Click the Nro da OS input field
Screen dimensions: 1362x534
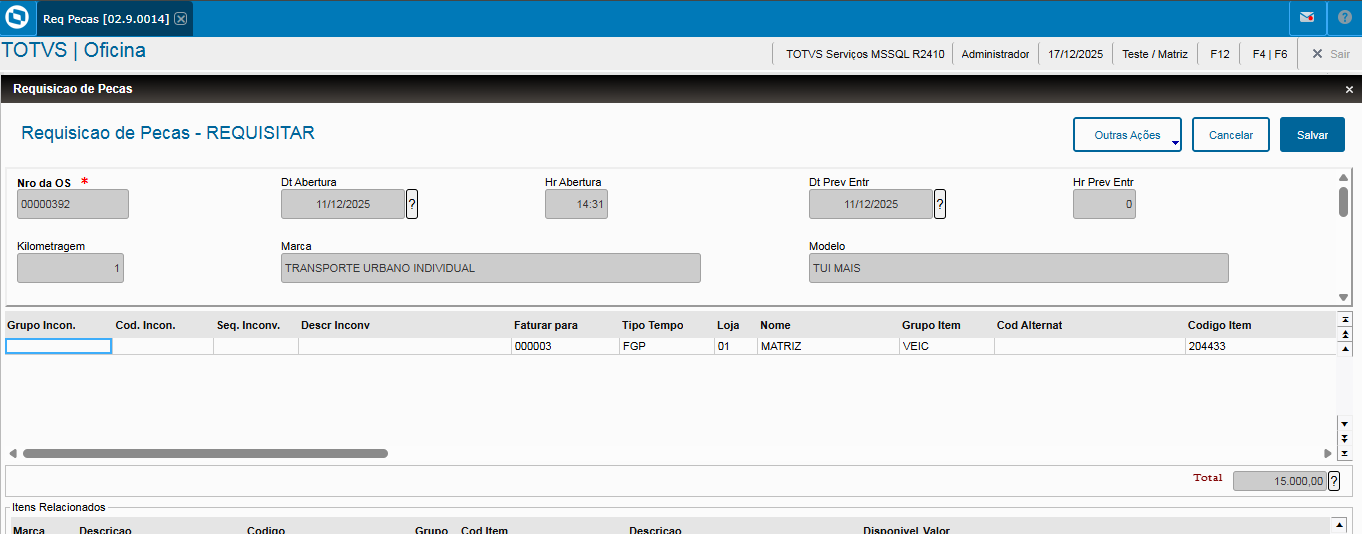pyautogui.click(x=73, y=204)
